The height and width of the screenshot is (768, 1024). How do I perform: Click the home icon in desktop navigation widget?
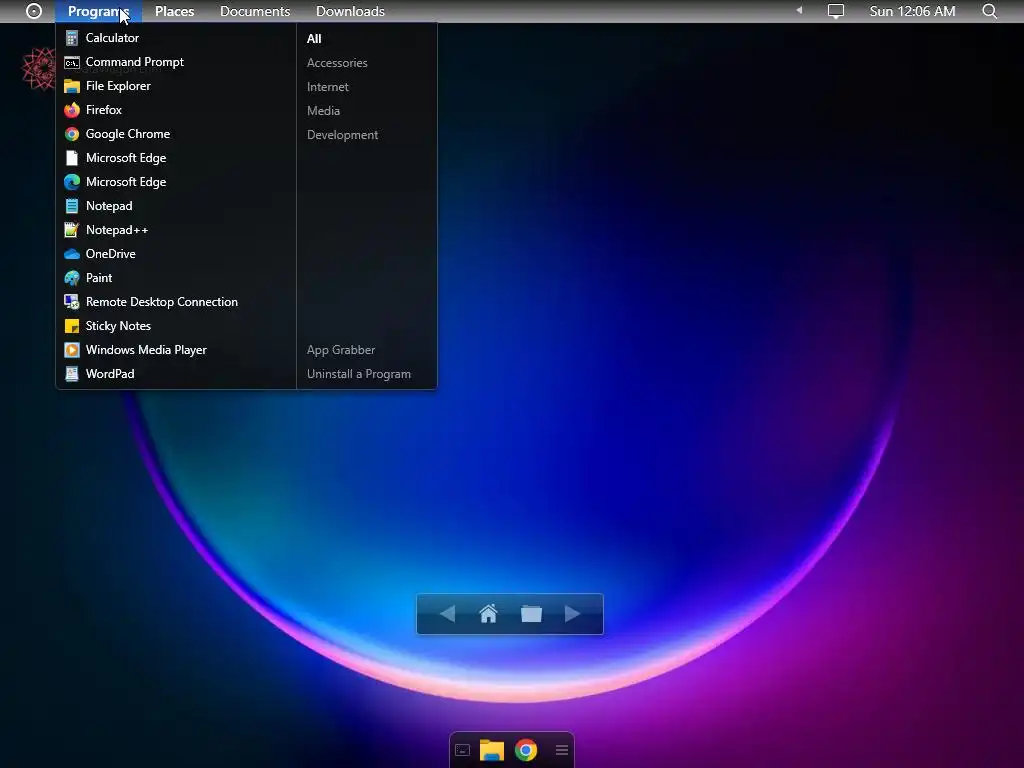tap(488, 614)
